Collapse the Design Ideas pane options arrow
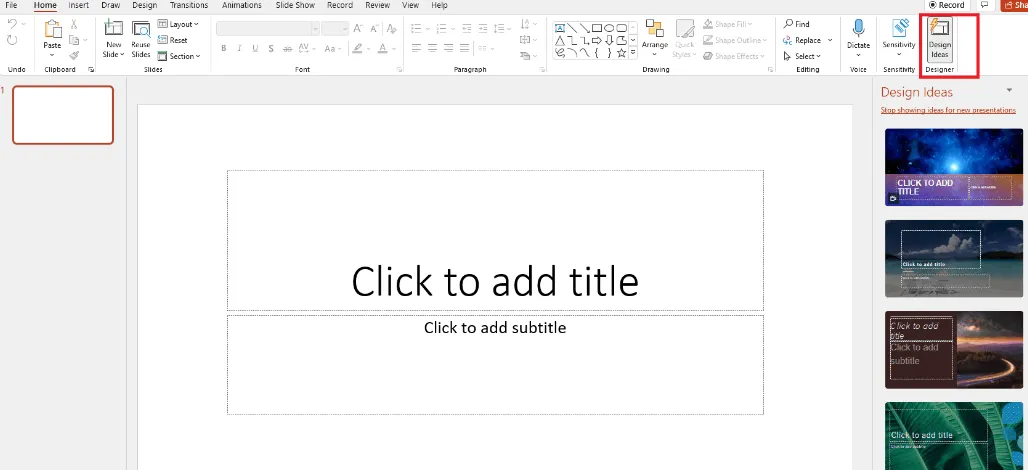 pyautogui.click(x=1009, y=91)
